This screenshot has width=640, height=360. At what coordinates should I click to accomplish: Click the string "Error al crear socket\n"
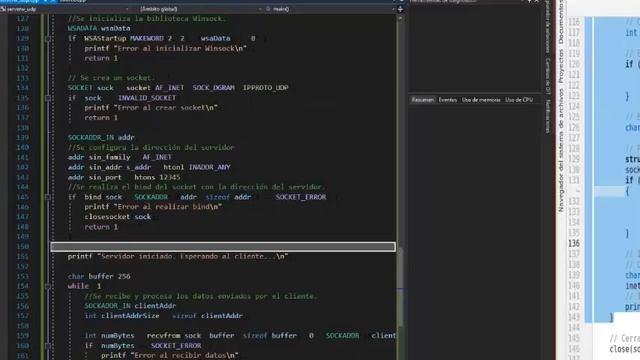[167, 108]
